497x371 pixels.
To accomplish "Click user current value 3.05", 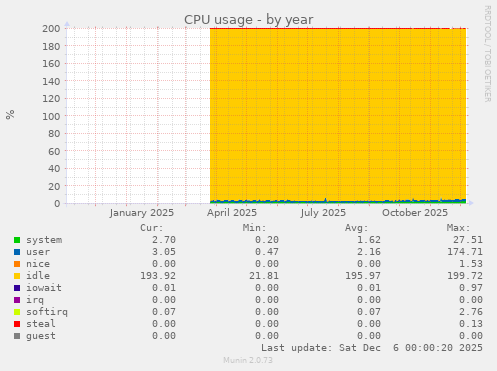I will pyautogui.click(x=164, y=252).
